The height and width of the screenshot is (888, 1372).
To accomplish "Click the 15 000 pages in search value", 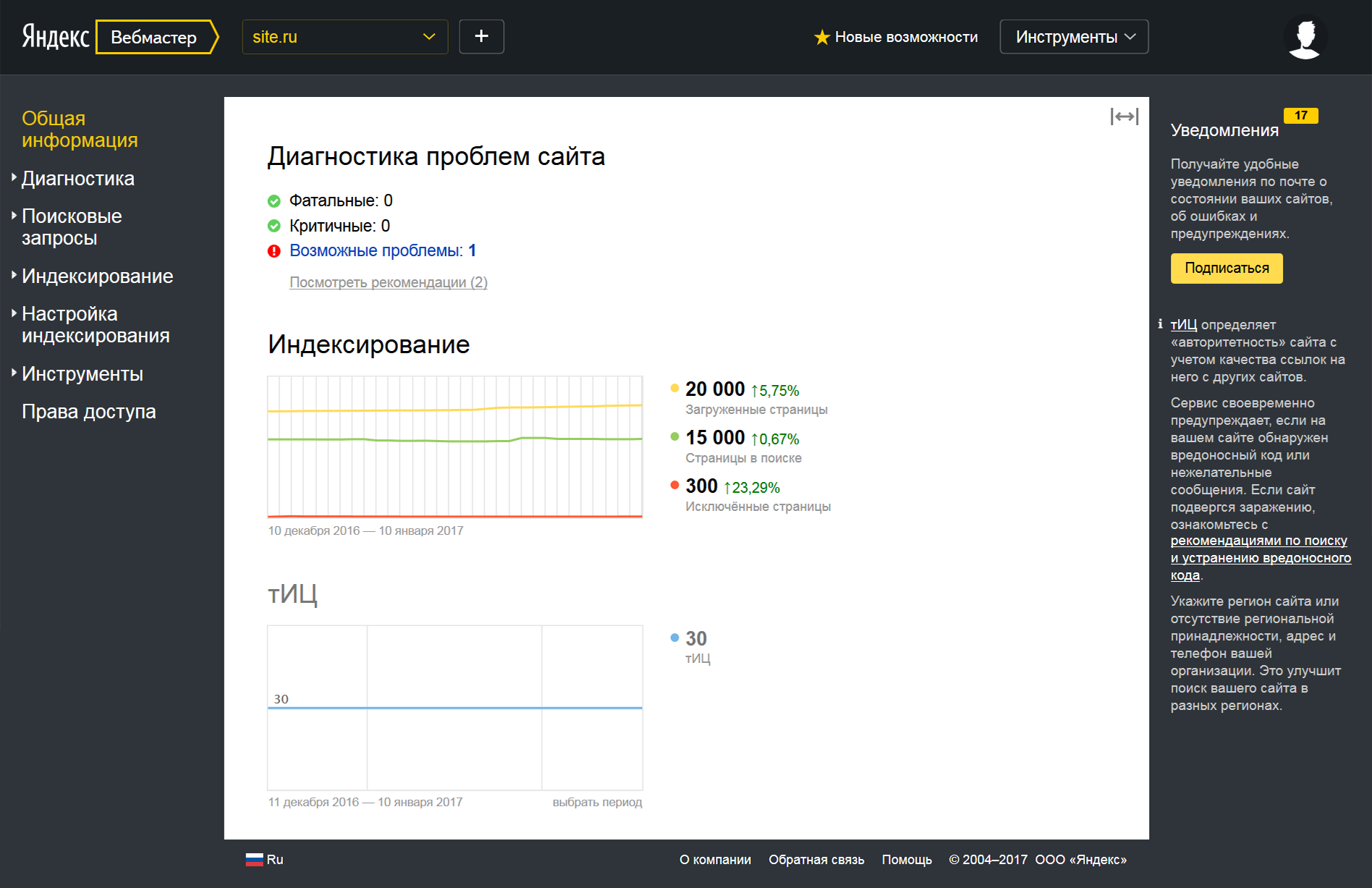I will [715, 438].
